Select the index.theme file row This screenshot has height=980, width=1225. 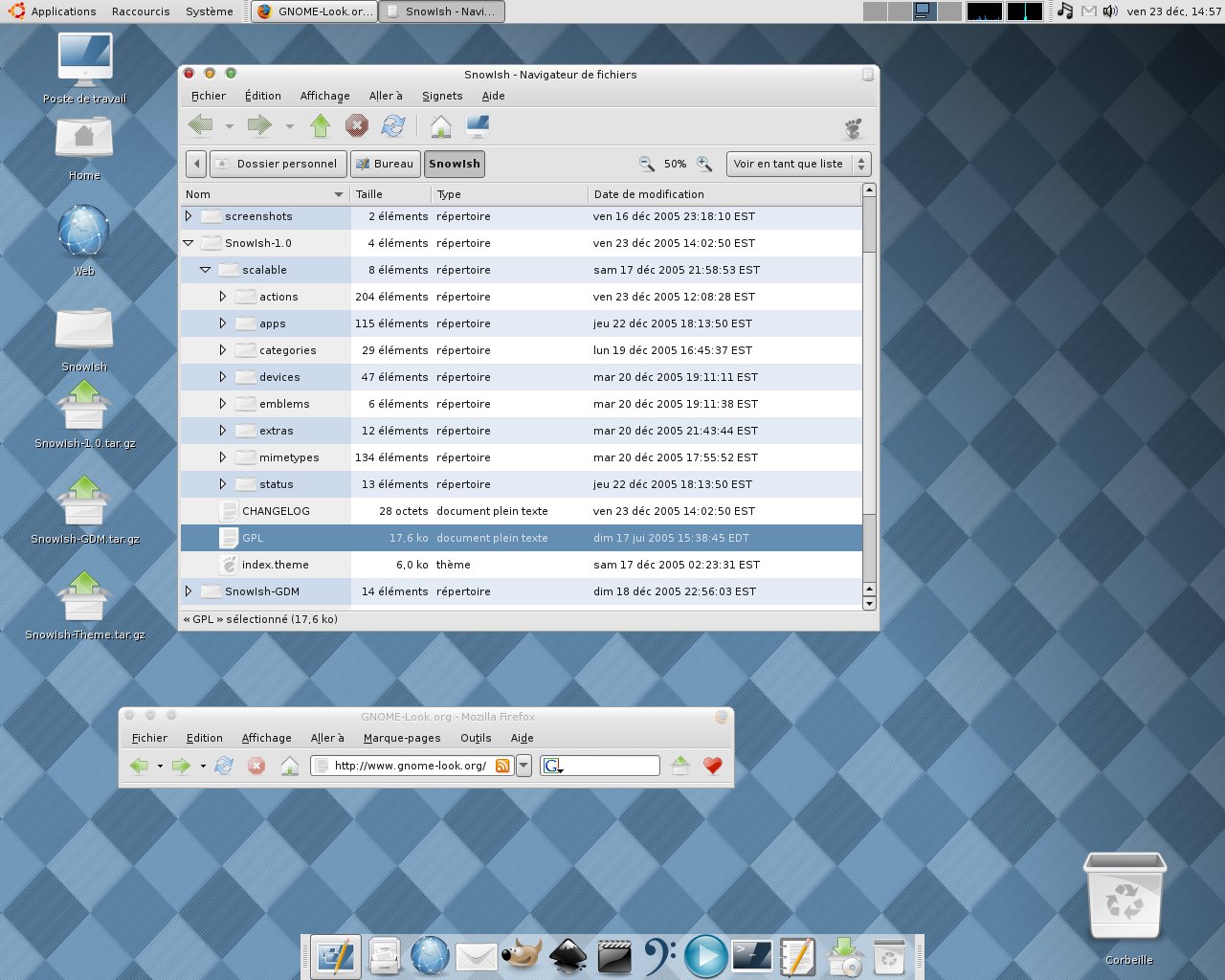coord(522,565)
